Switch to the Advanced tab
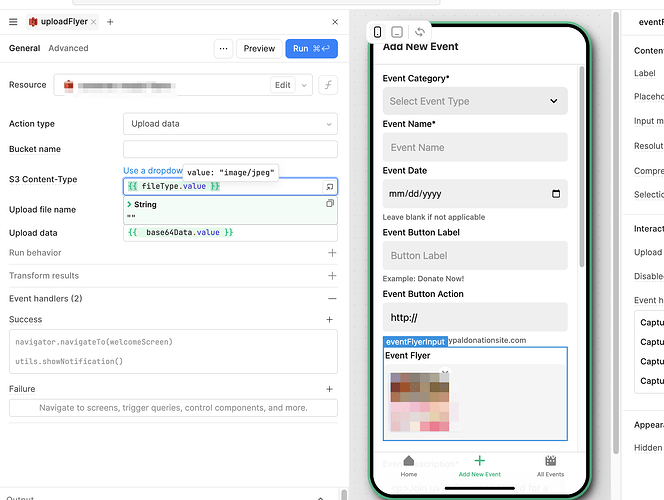Viewport: 664px width, 500px height. 68,48
